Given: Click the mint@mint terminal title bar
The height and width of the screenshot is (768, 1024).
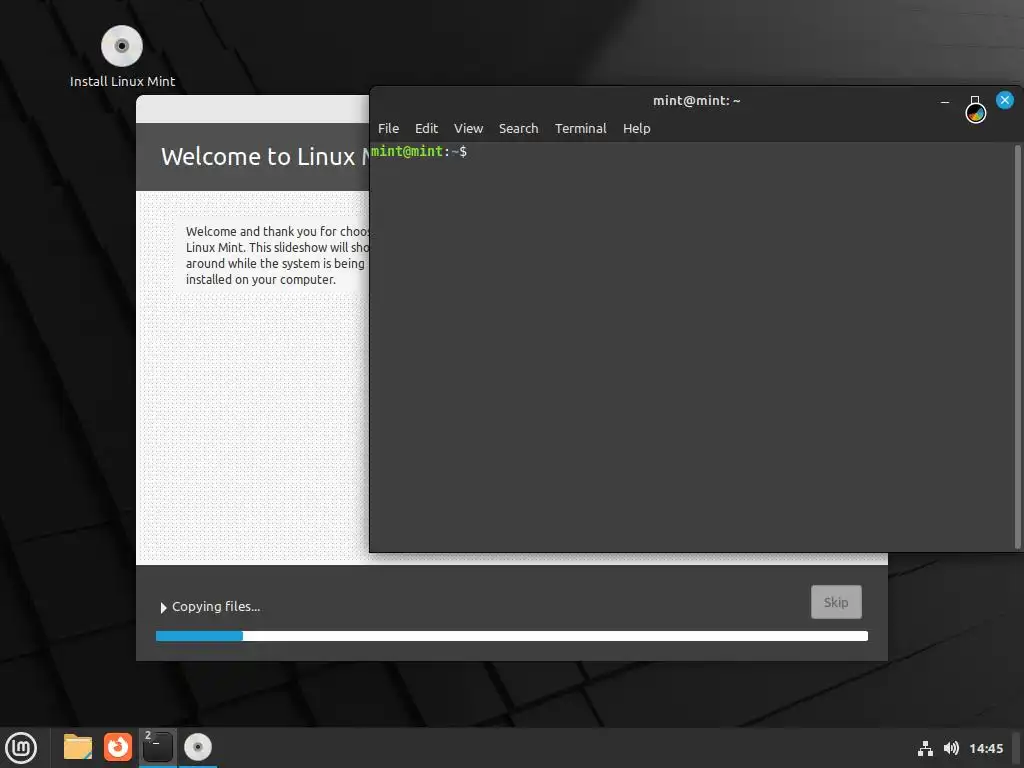Looking at the screenshot, I should click(x=696, y=101).
